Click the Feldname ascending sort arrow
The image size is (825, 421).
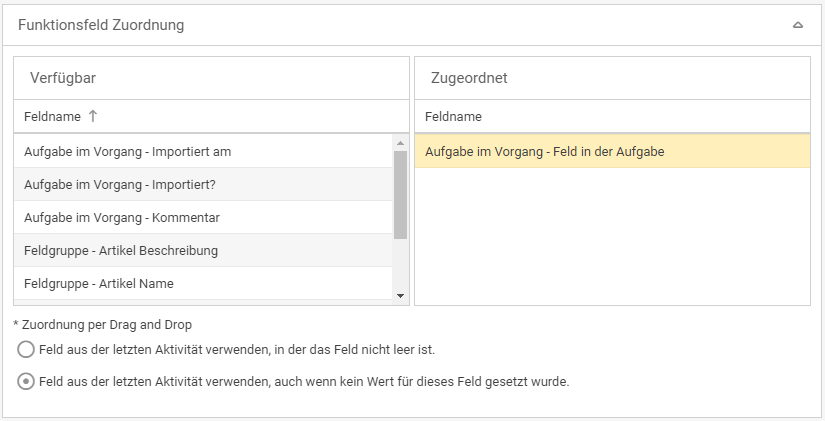[93, 116]
